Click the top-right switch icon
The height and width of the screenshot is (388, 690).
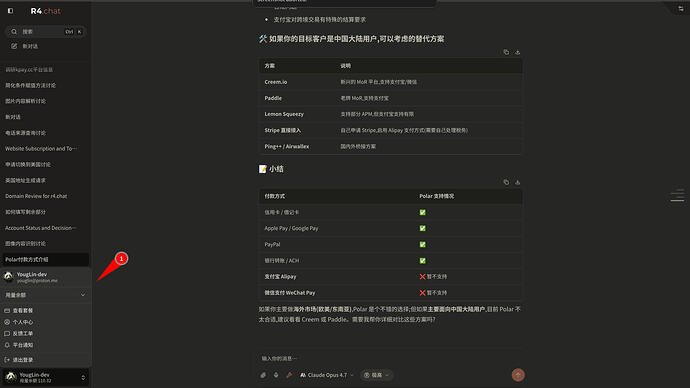pos(681,9)
